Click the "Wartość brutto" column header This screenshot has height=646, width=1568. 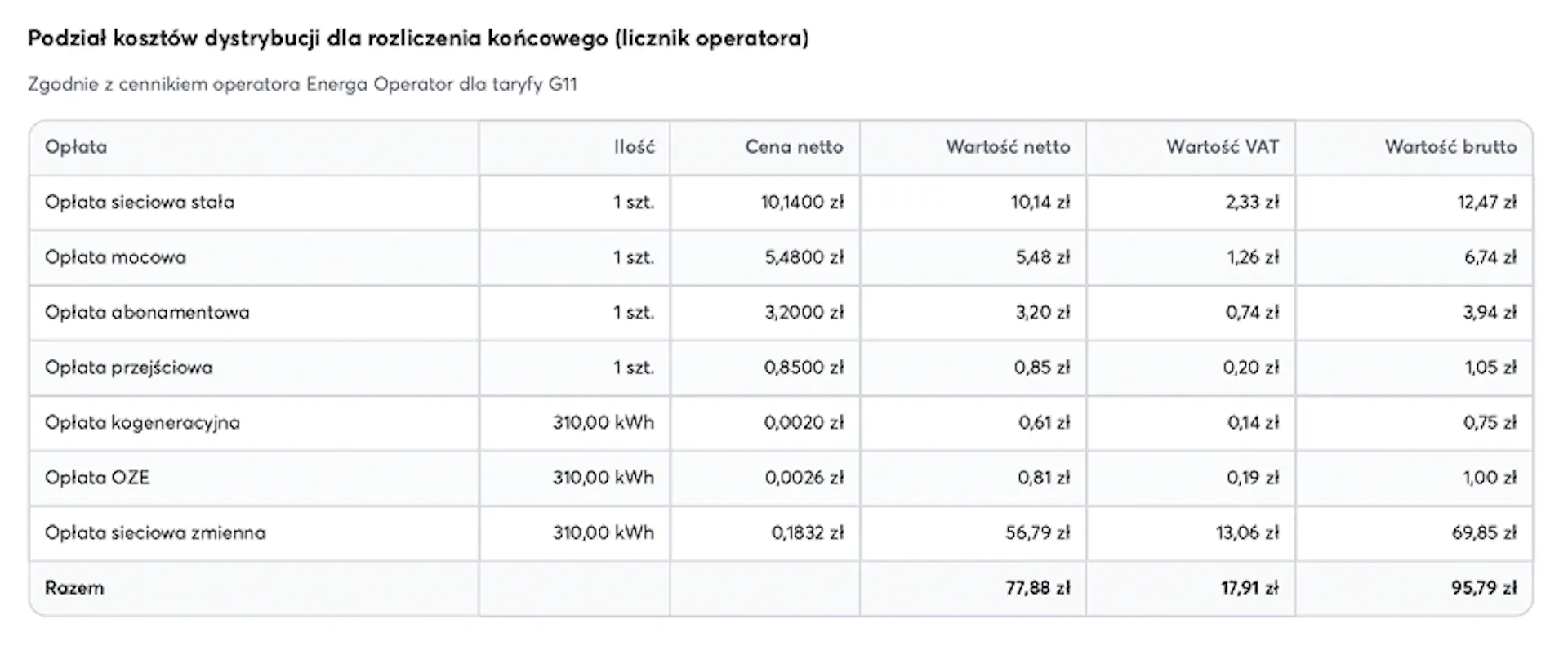pyautogui.click(x=1450, y=147)
